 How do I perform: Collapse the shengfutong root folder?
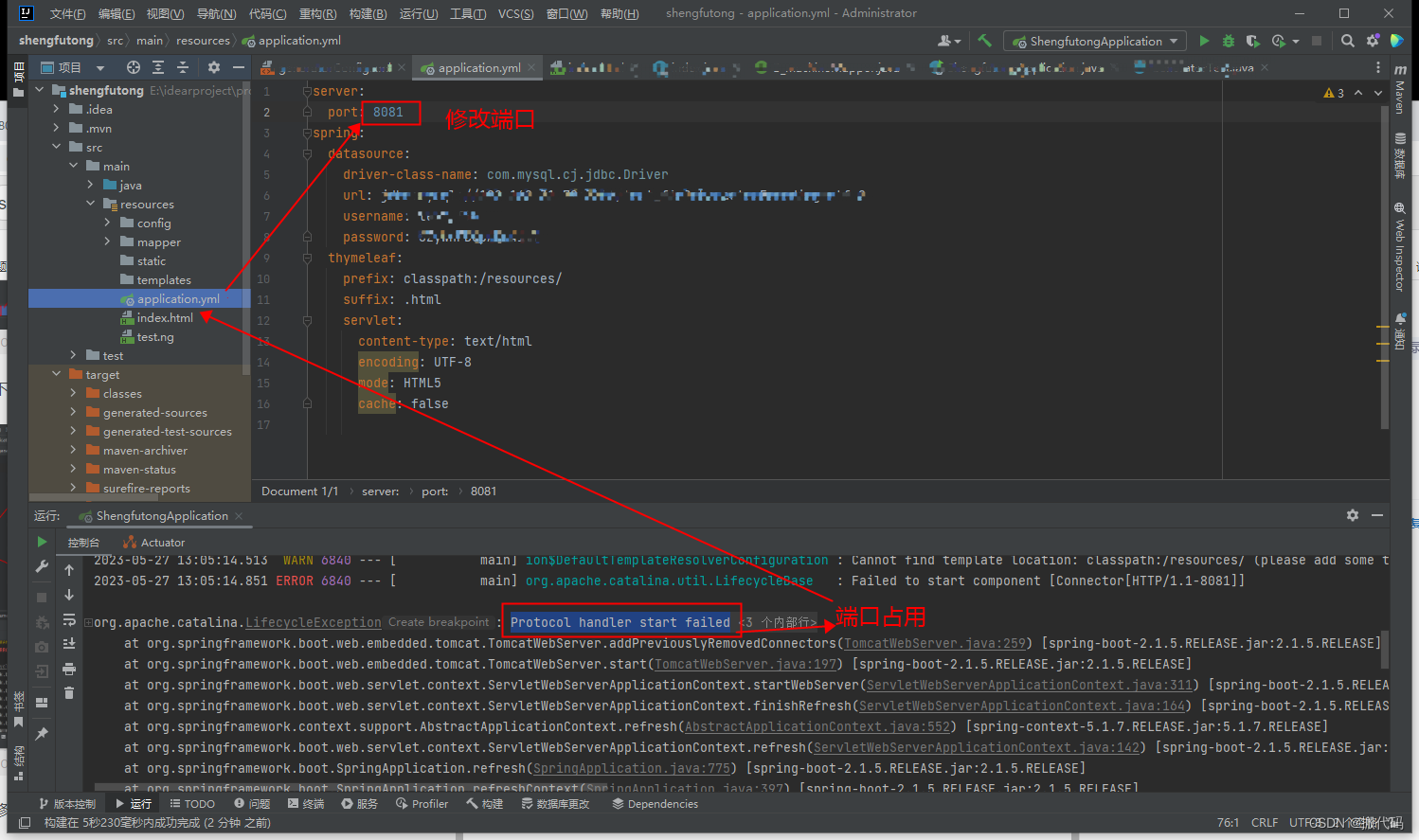tap(39, 90)
